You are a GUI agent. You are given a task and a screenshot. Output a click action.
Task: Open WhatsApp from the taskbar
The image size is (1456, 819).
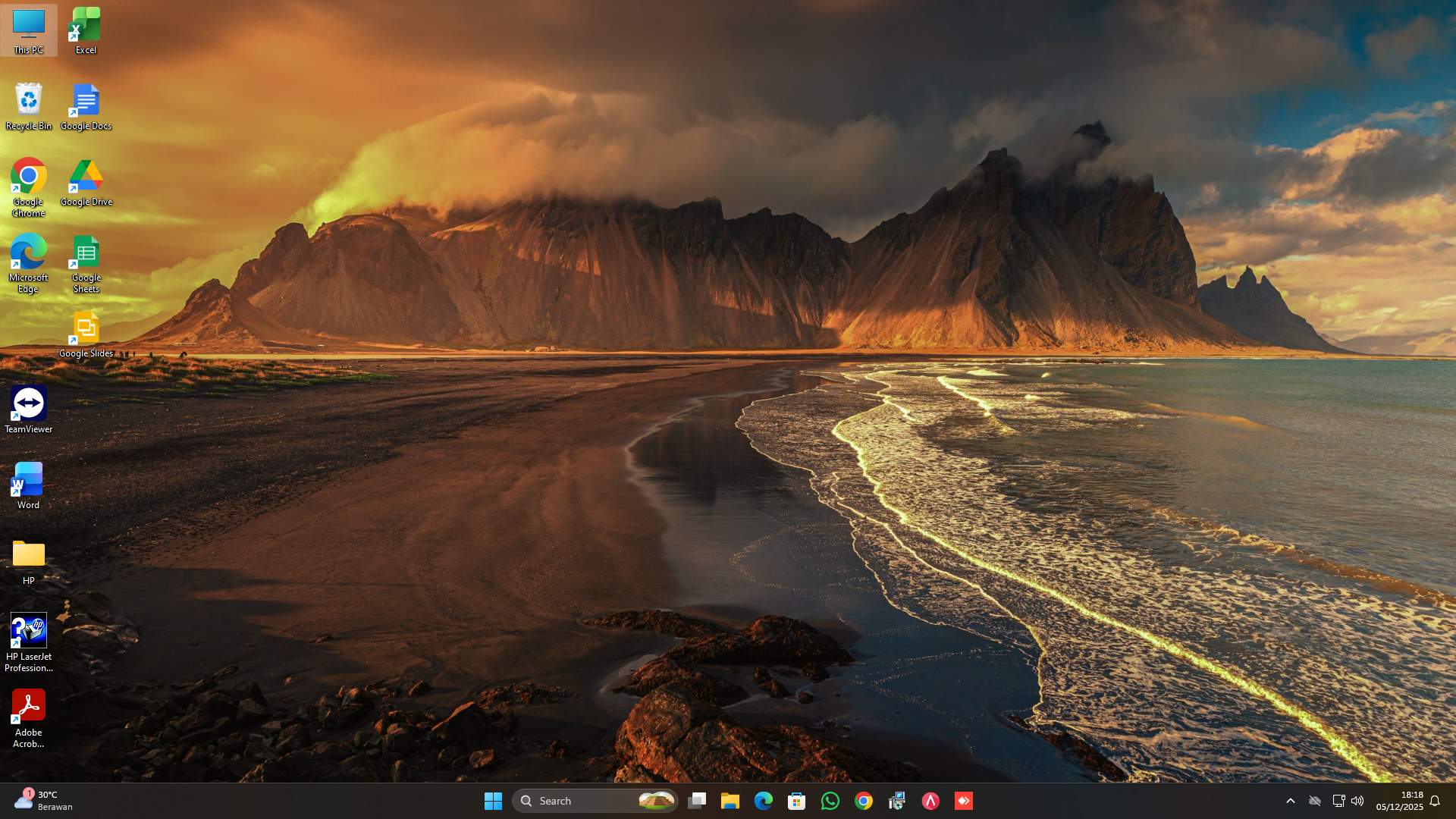click(830, 800)
